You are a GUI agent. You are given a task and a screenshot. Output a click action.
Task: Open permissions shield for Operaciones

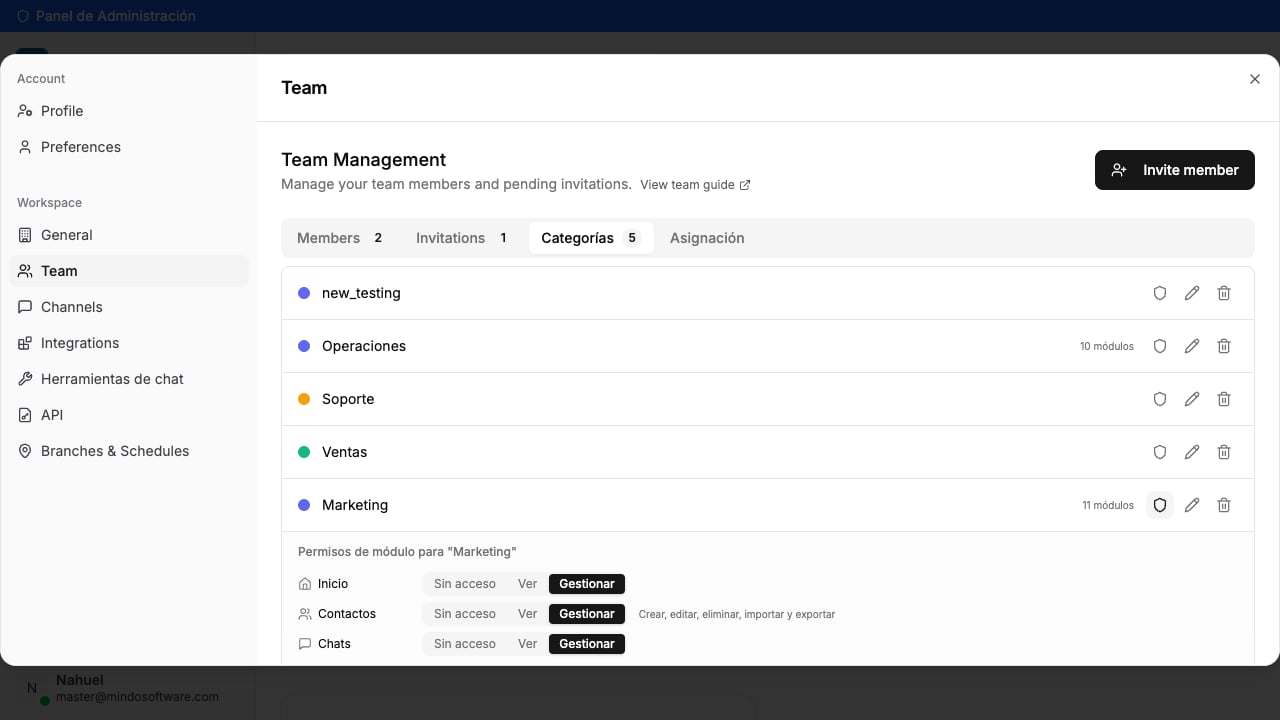pos(1160,346)
